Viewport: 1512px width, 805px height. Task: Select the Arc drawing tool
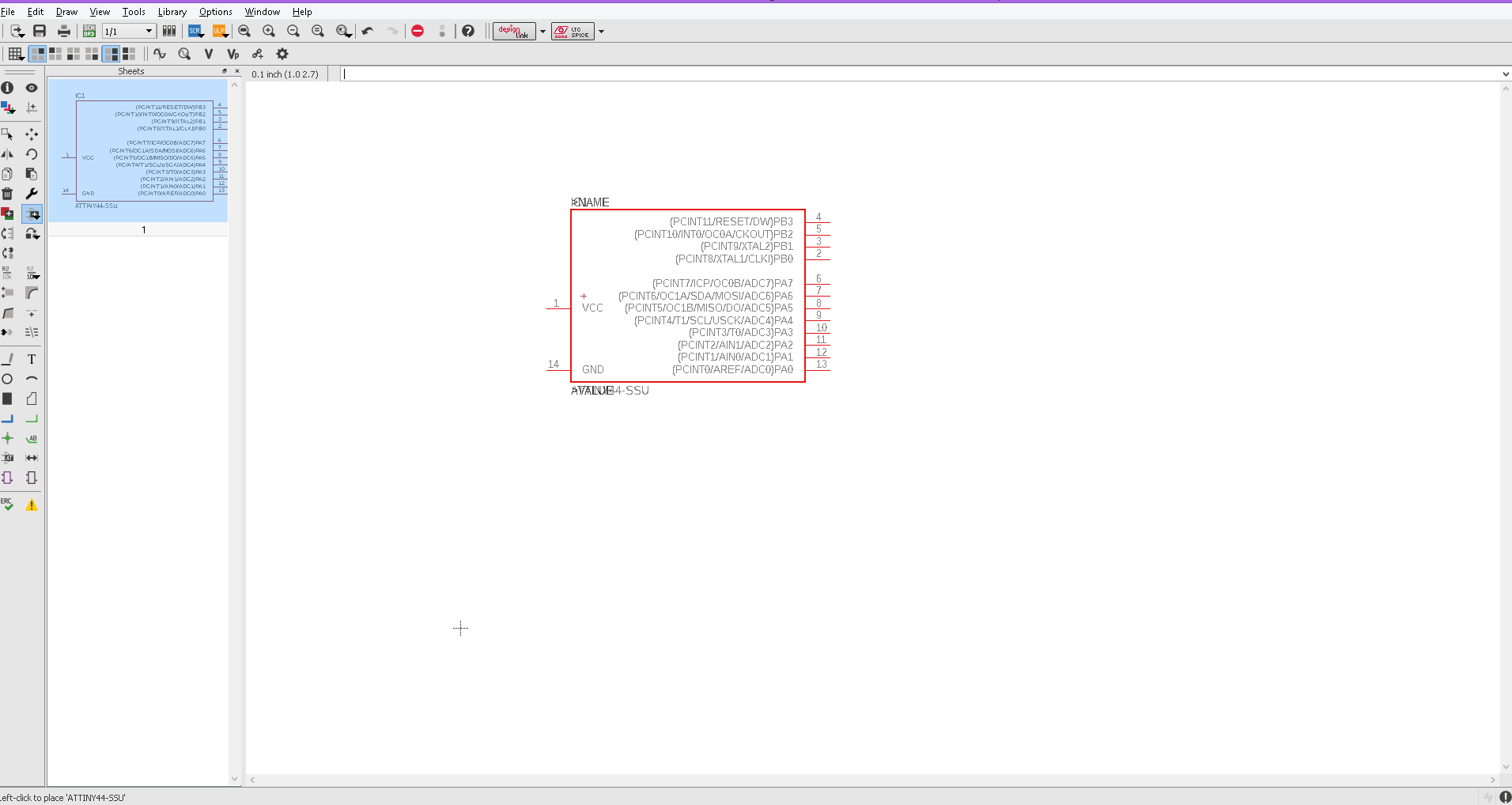click(32, 379)
